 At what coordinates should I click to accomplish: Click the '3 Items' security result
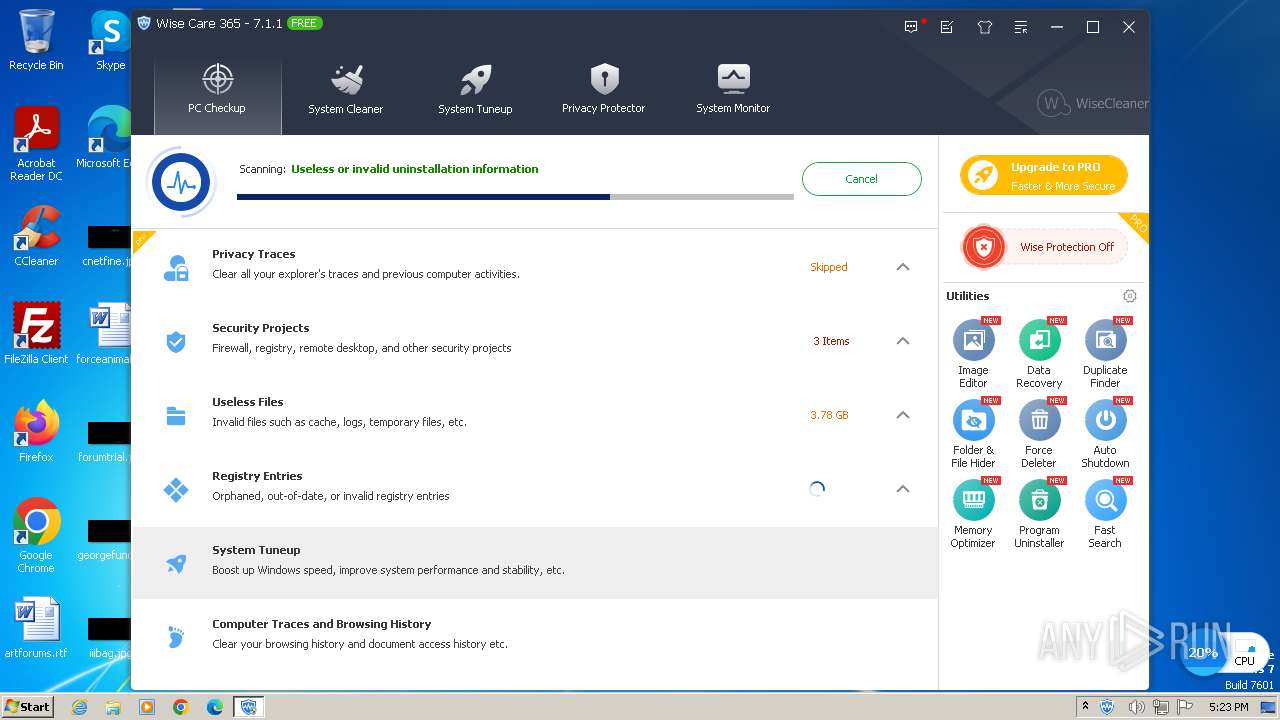(x=831, y=341)
